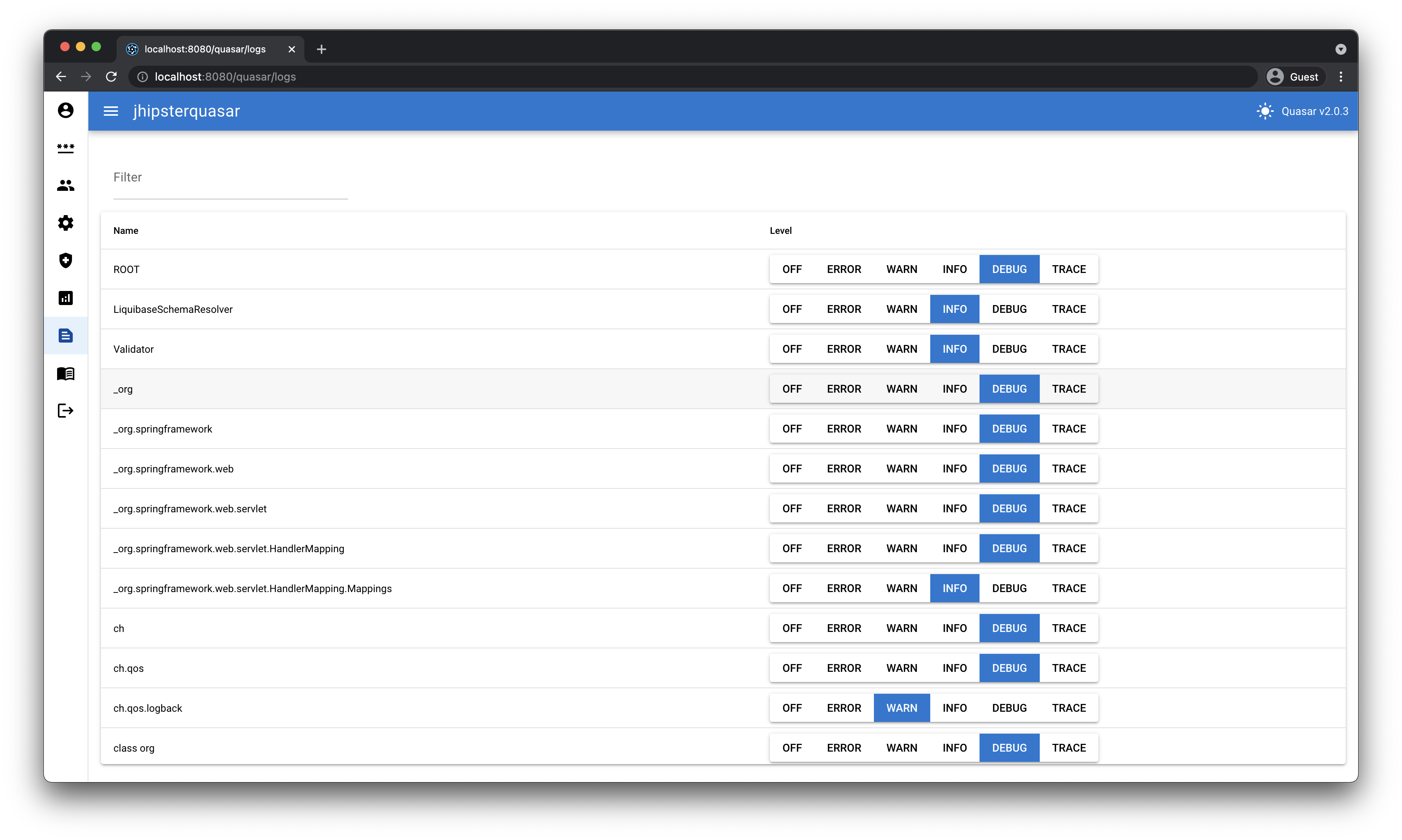Open user management people icon
The image size is (1402, 840).
(66, 186)
